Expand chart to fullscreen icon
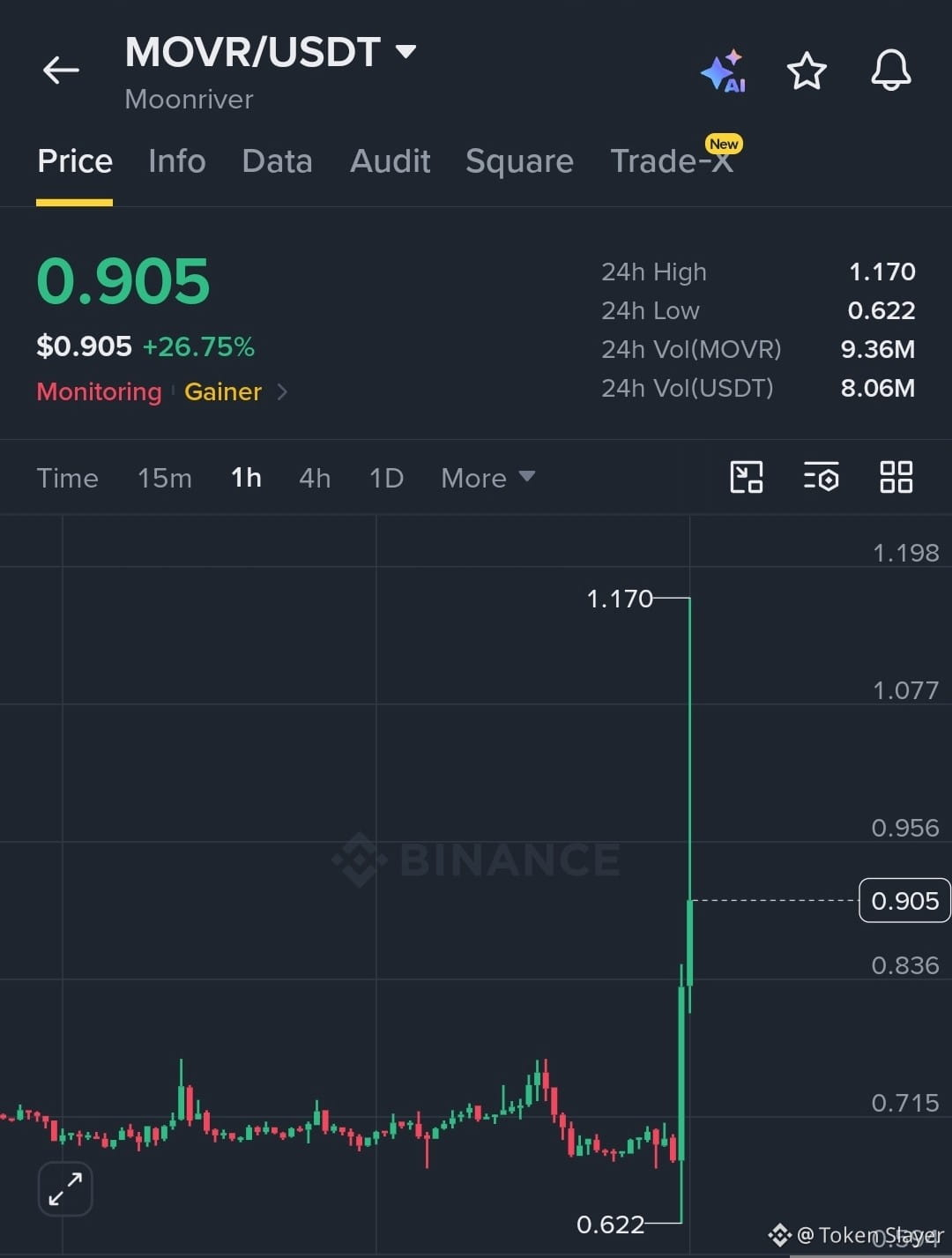This screenshot has height=1258, width=952. (65, 1188)
